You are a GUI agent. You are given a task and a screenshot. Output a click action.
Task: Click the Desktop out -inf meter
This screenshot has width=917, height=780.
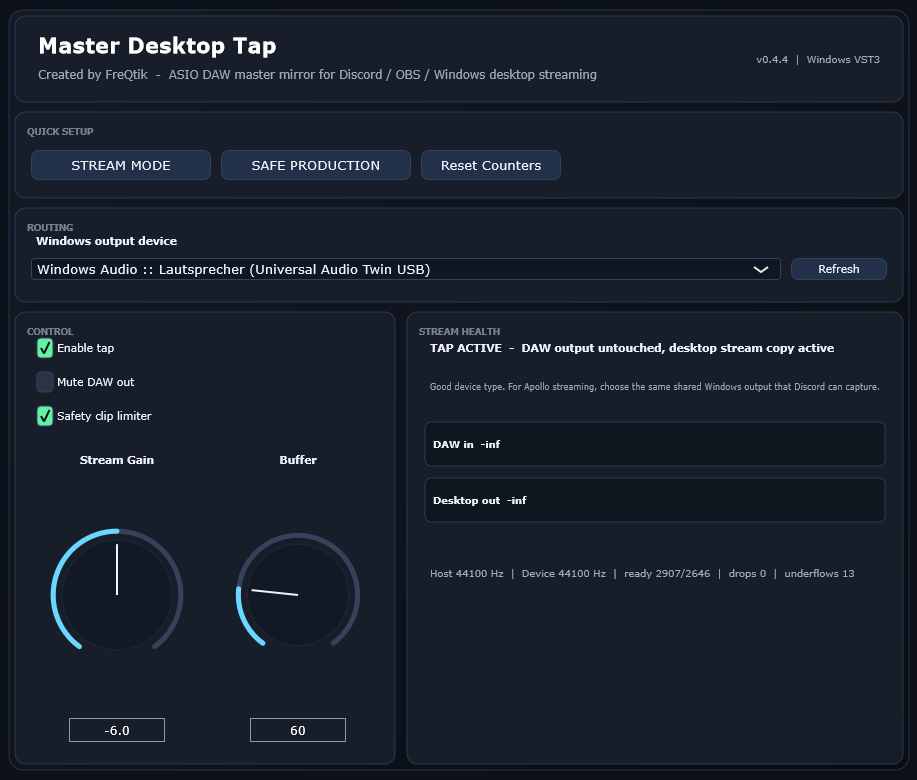click(x=654, y=500)
